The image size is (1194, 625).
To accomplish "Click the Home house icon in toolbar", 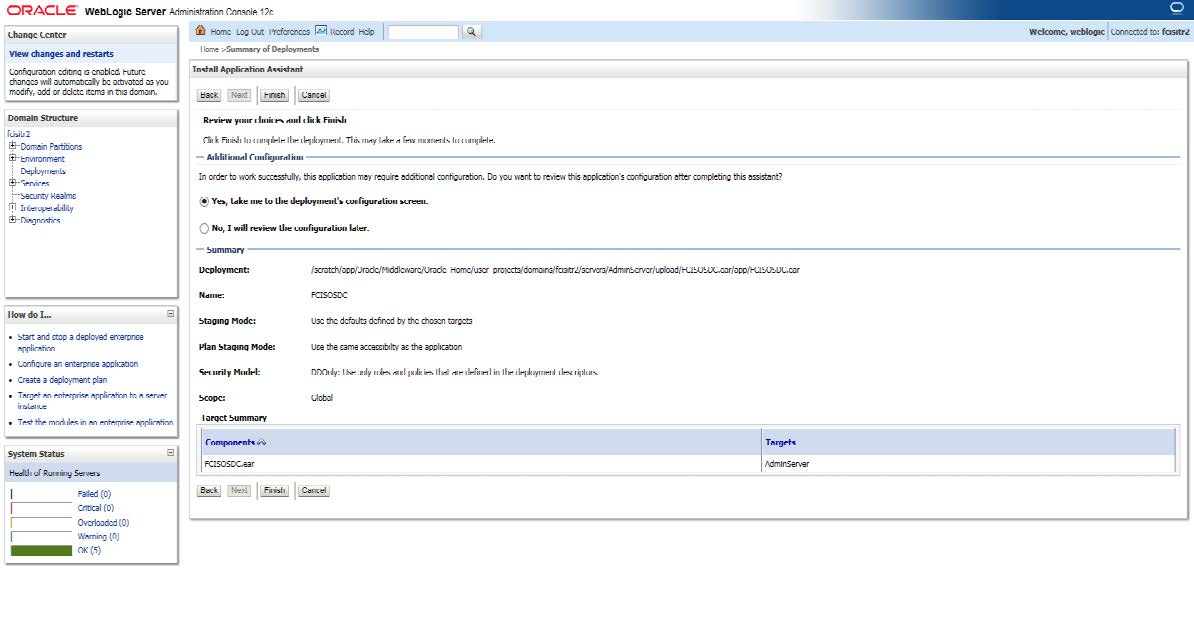I will [200, 30].
